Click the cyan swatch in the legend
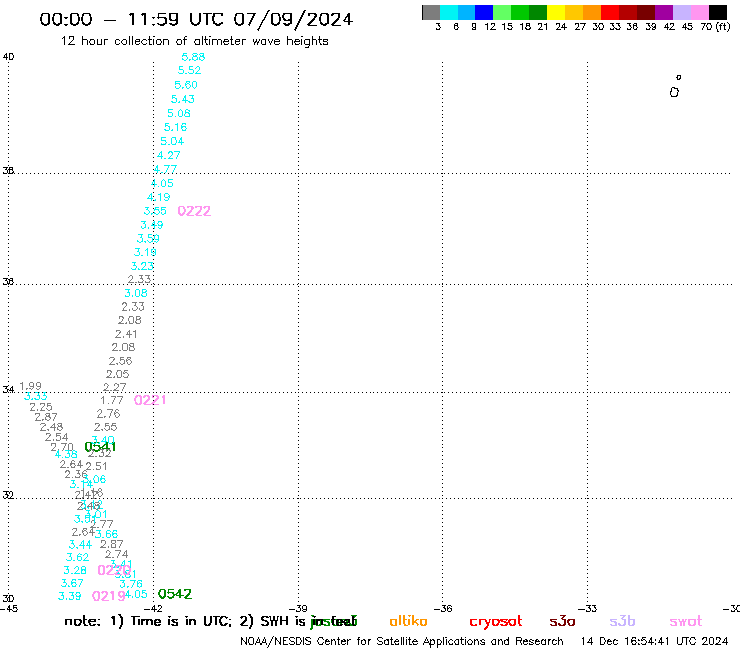Viewport: 740px width, 650px height. [449, 12]
